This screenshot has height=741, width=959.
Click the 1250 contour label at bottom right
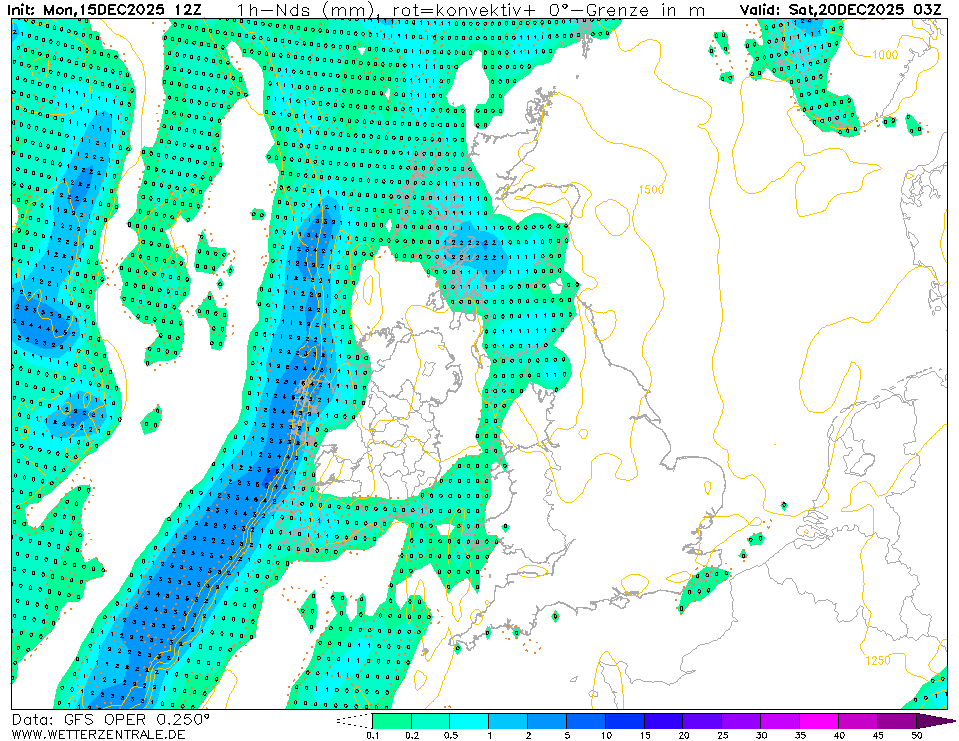(877, 660)
